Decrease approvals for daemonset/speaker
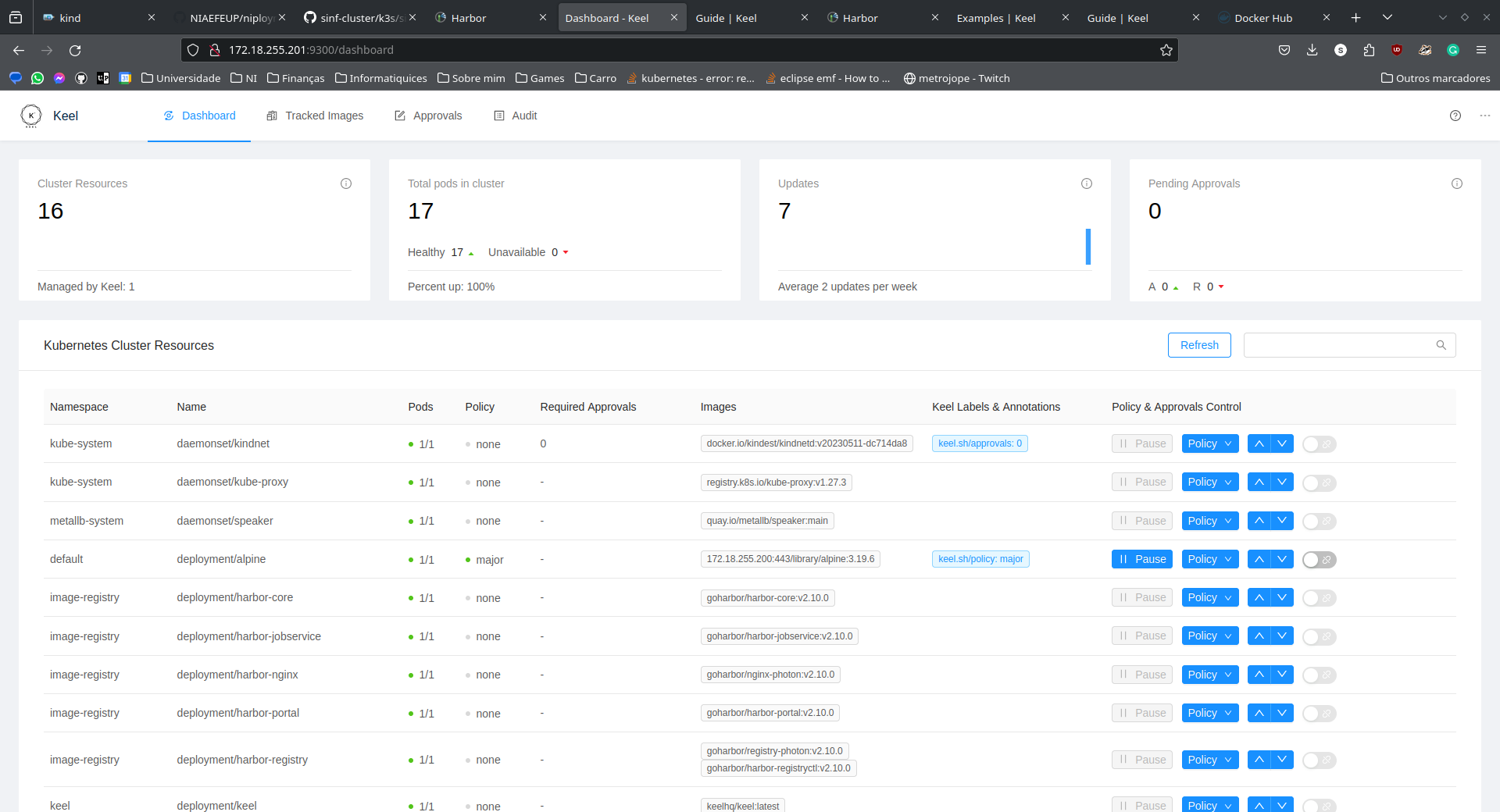 click(x=1282, y=521)
